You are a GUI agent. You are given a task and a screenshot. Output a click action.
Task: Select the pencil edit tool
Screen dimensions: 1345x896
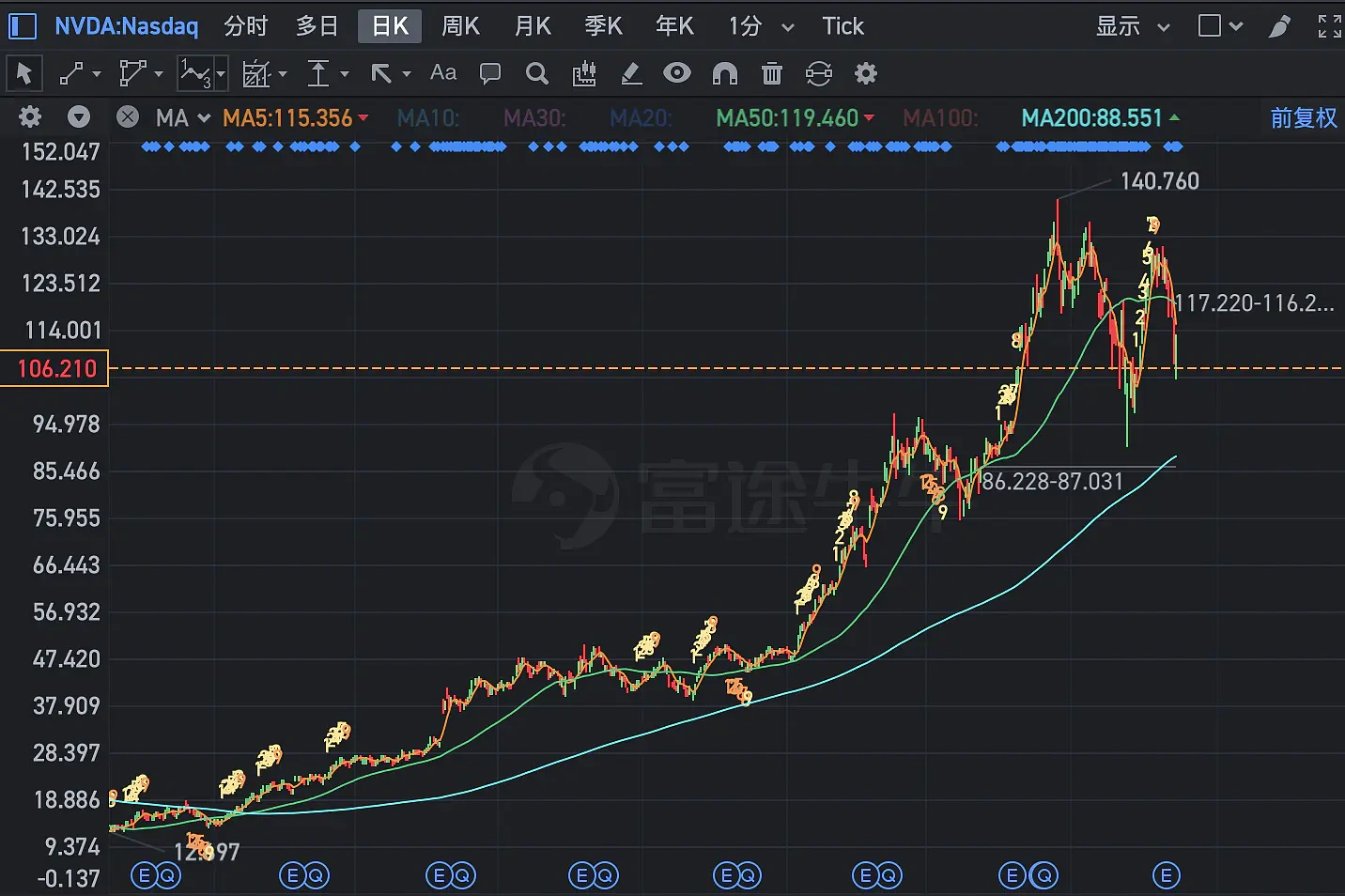tap(631, 73)
